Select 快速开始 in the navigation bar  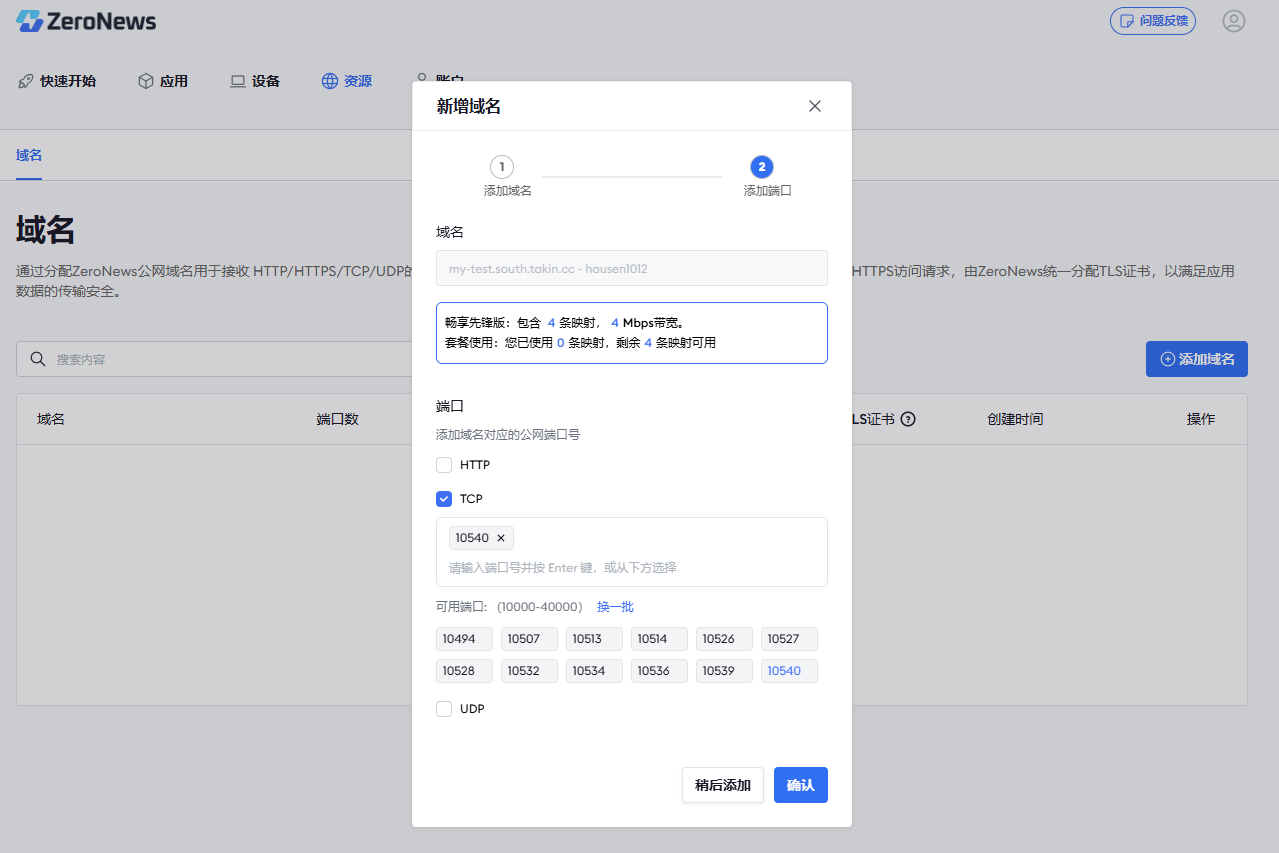pyautogui.click(x=57, y=81)
